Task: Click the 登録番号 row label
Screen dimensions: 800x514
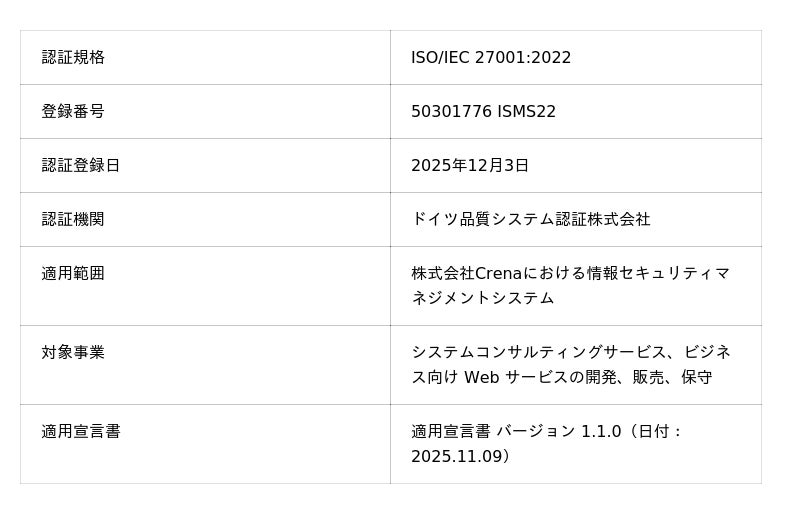Action: click(x=73, y=111)
